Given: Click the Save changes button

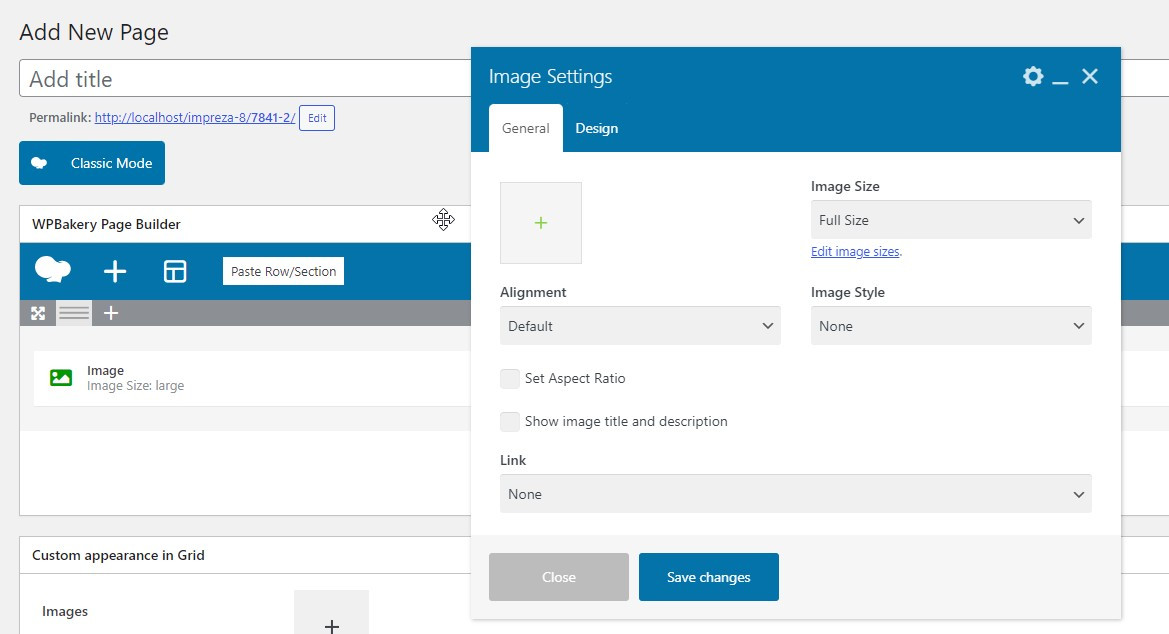Looking at the screenshot, I should [709, 577].
